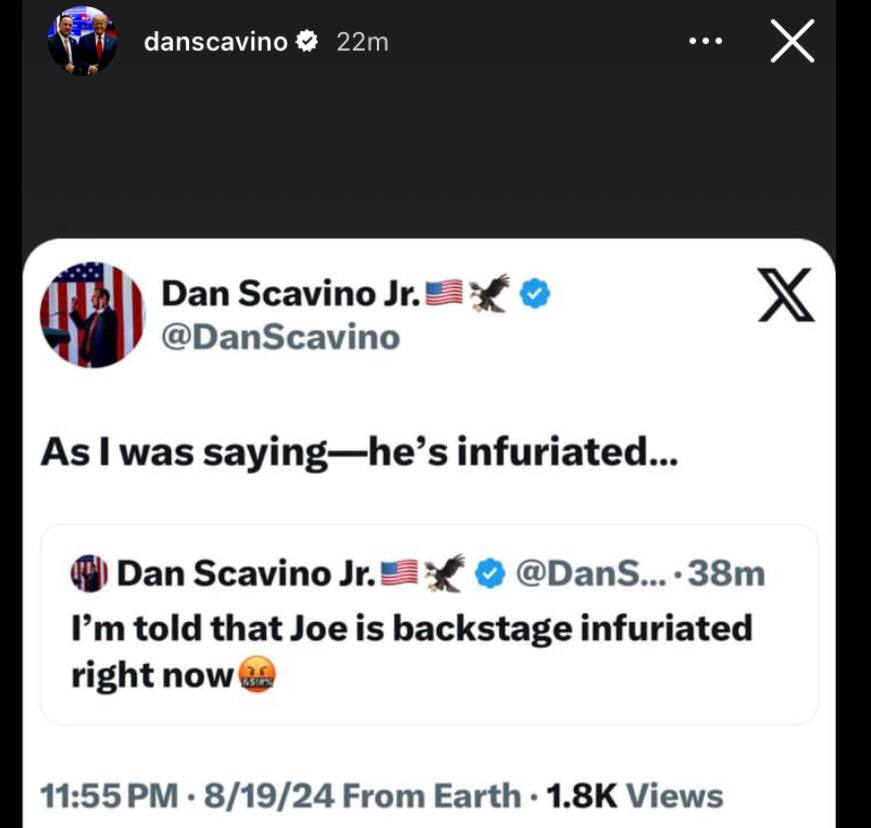Click the verified badge beside danscavino
The image size is (871, 828).
coord(308,42)
